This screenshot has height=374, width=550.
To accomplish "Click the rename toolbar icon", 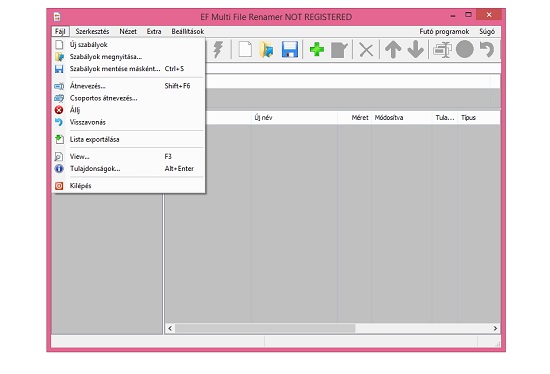I will pyautogui.click(x=442, y=49).
